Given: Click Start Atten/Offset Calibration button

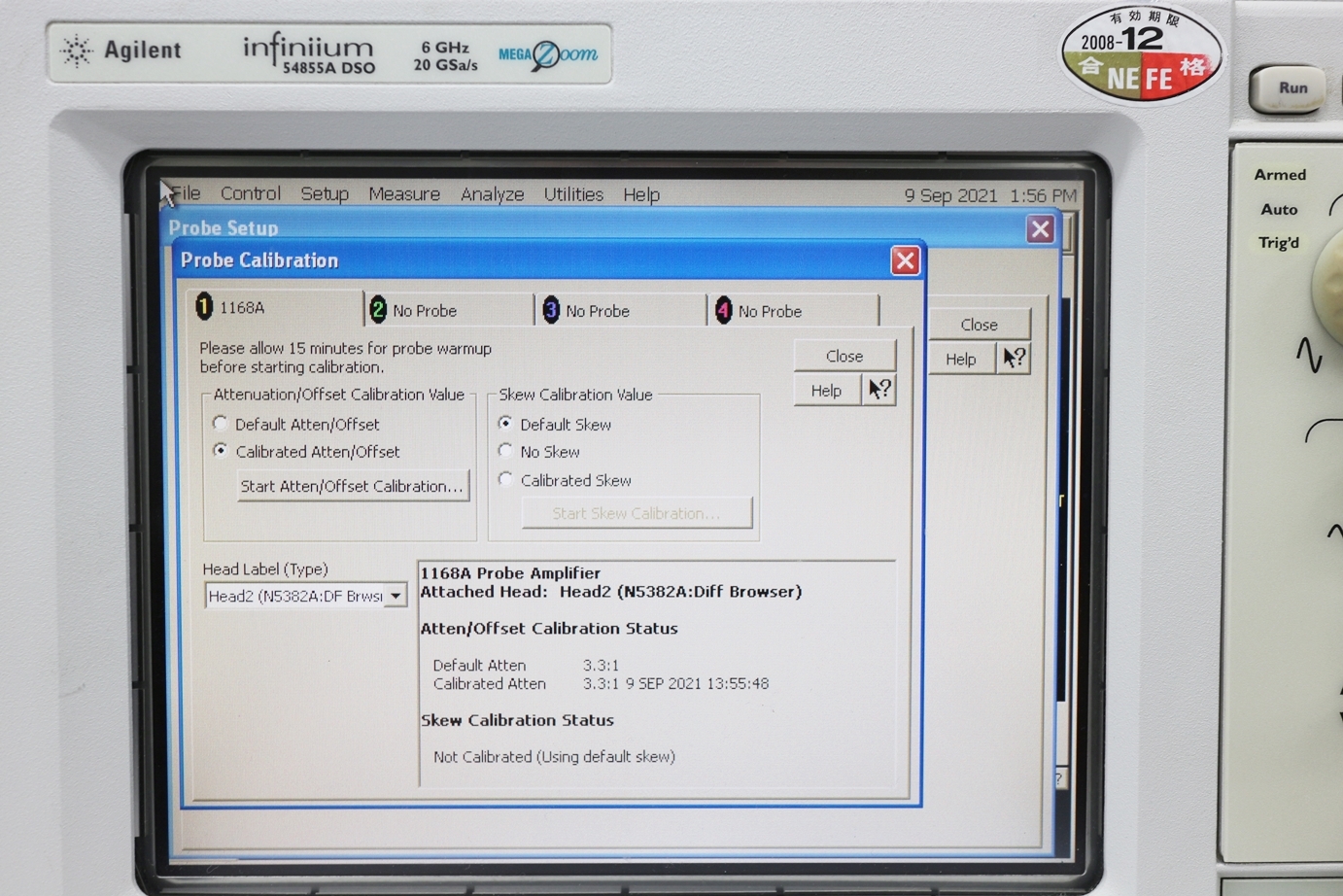Looking at the screenshot, I should pyautogui.click(x=353, y=486).
